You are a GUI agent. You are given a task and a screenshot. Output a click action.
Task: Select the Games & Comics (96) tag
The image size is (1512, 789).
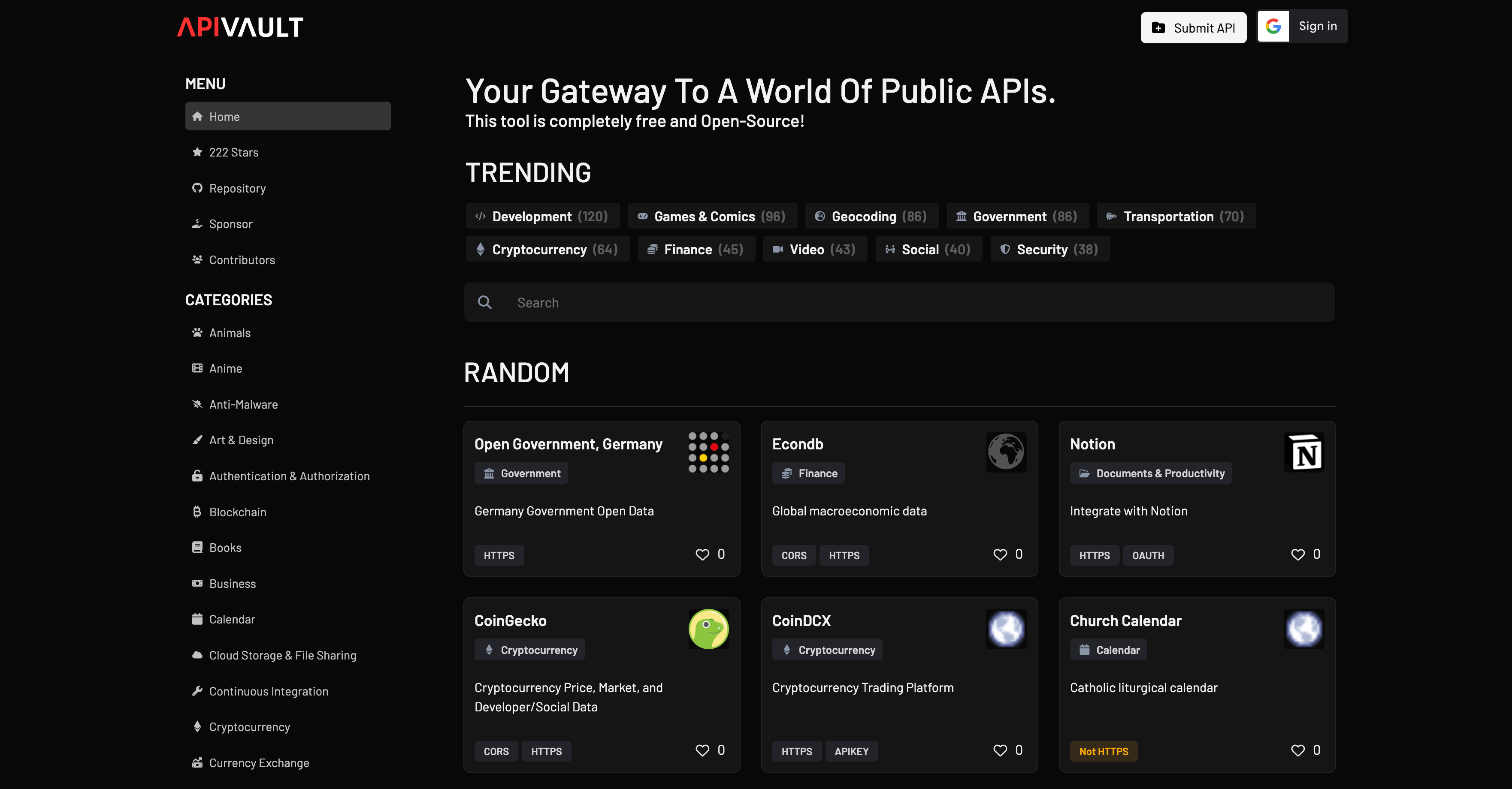coord(713,216)
